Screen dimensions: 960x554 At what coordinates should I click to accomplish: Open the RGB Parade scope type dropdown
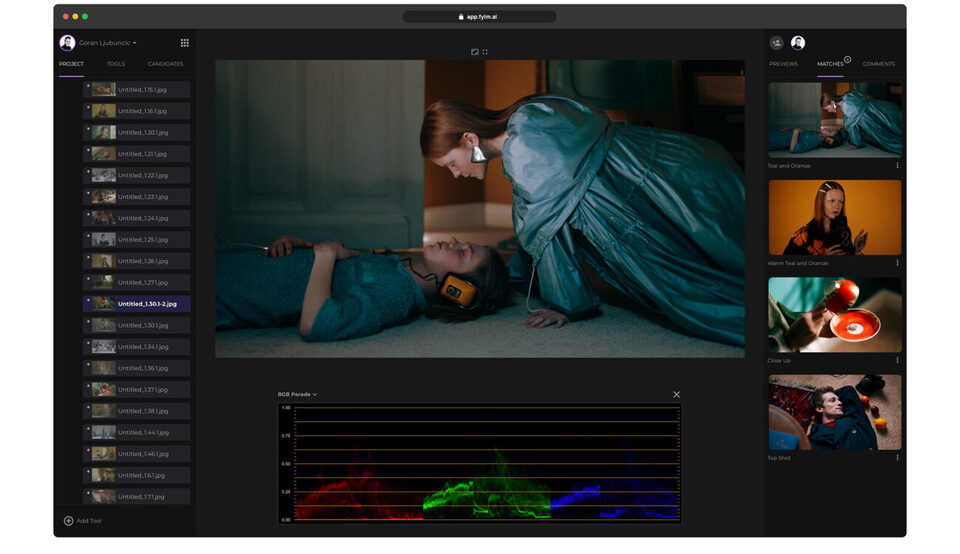pyautogui.click(x=297, y=395)
